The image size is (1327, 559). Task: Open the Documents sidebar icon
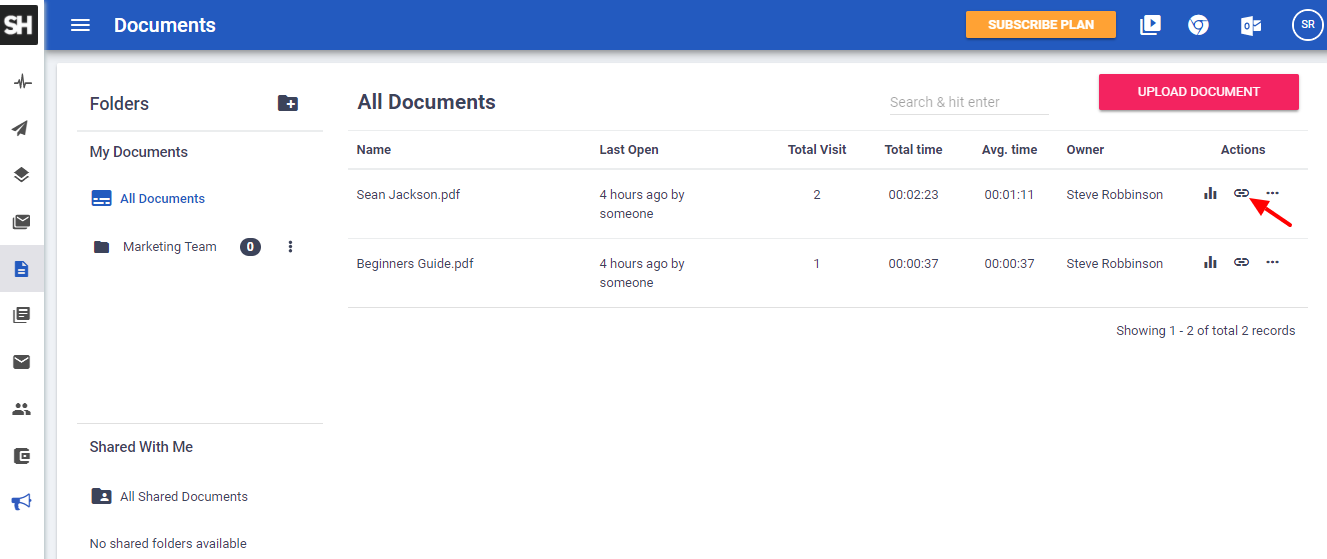pos(21,268)
